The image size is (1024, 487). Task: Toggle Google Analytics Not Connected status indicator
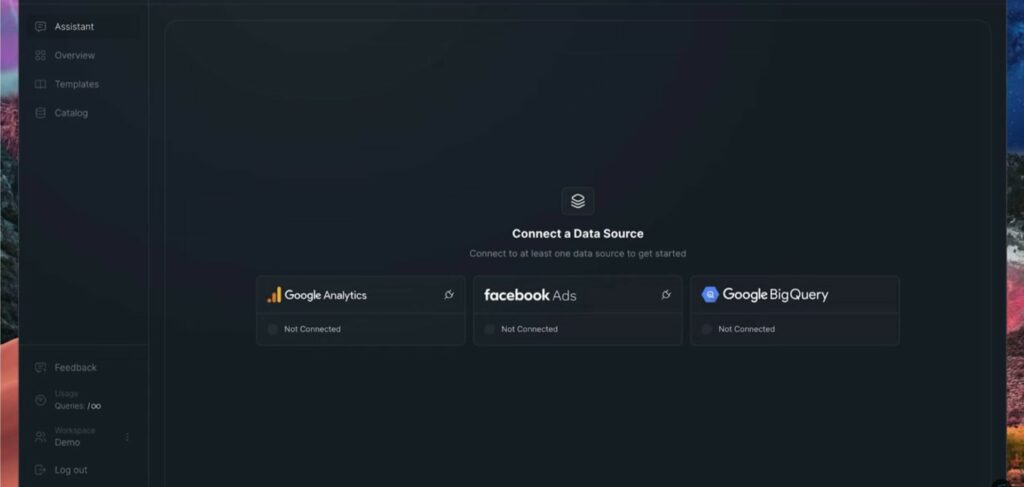click(273, 329)
